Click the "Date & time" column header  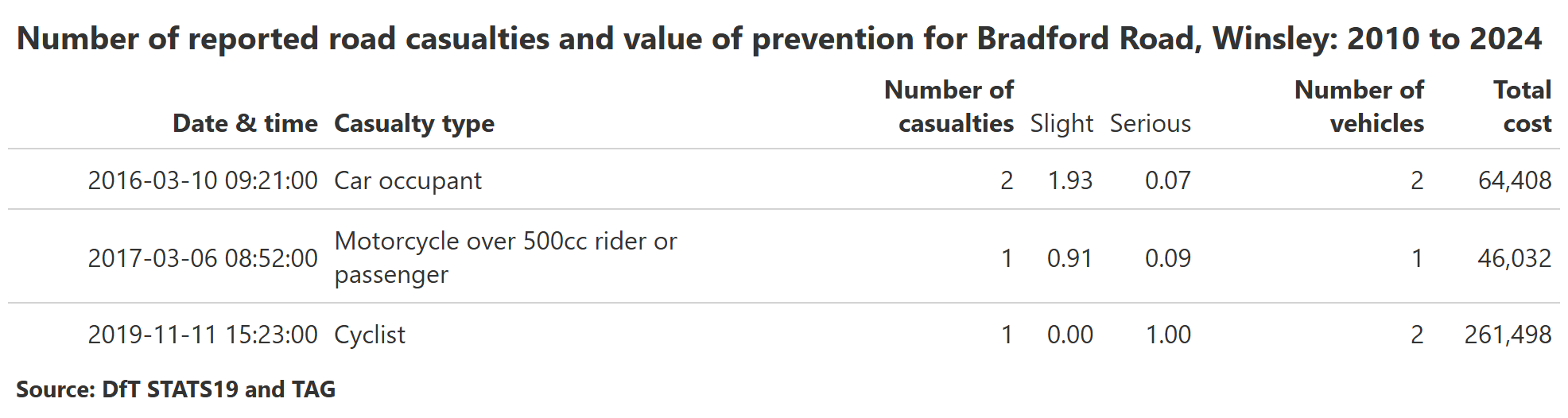coord(245,123)
